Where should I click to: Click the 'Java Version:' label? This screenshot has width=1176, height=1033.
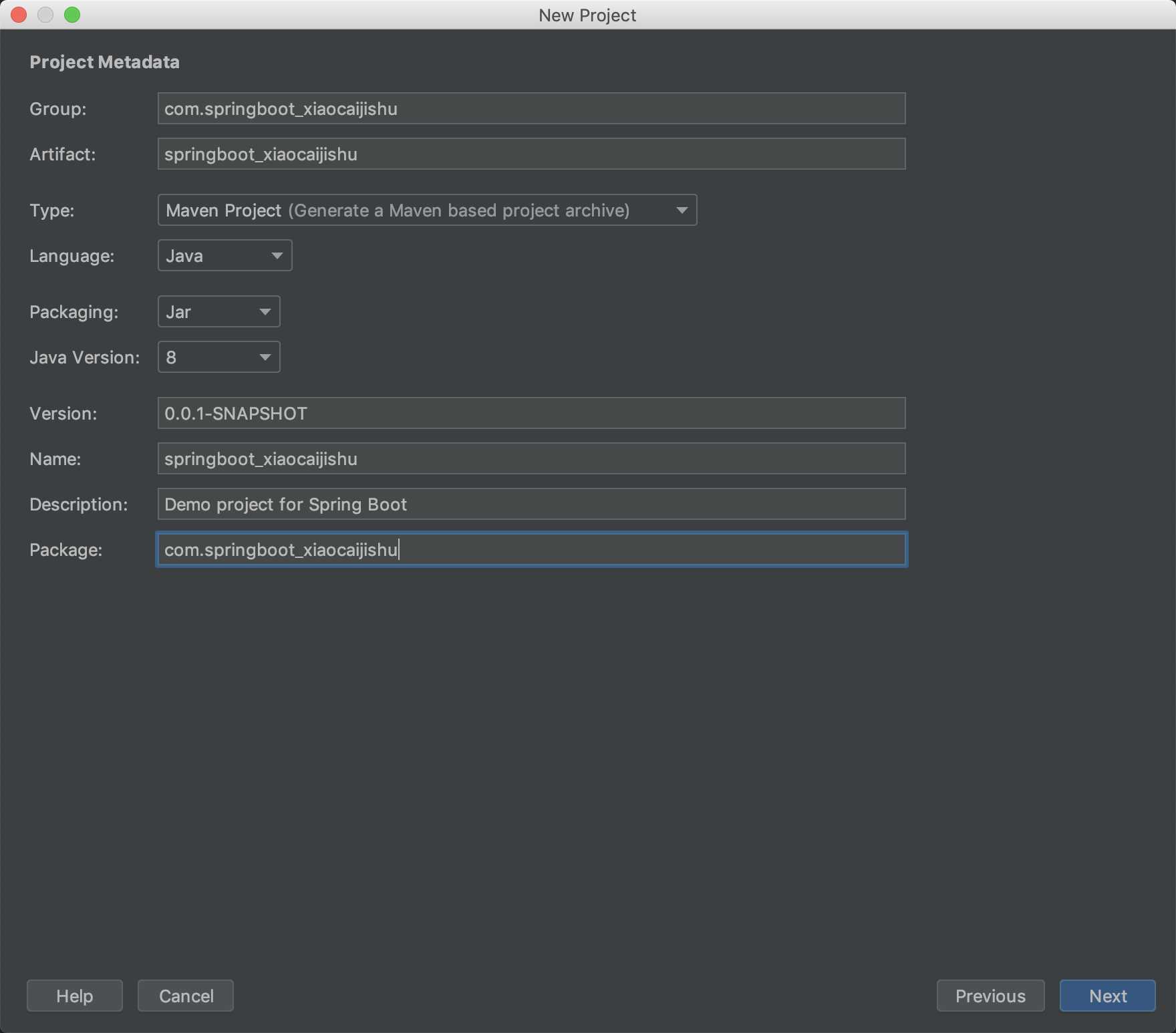click(85, 357)
